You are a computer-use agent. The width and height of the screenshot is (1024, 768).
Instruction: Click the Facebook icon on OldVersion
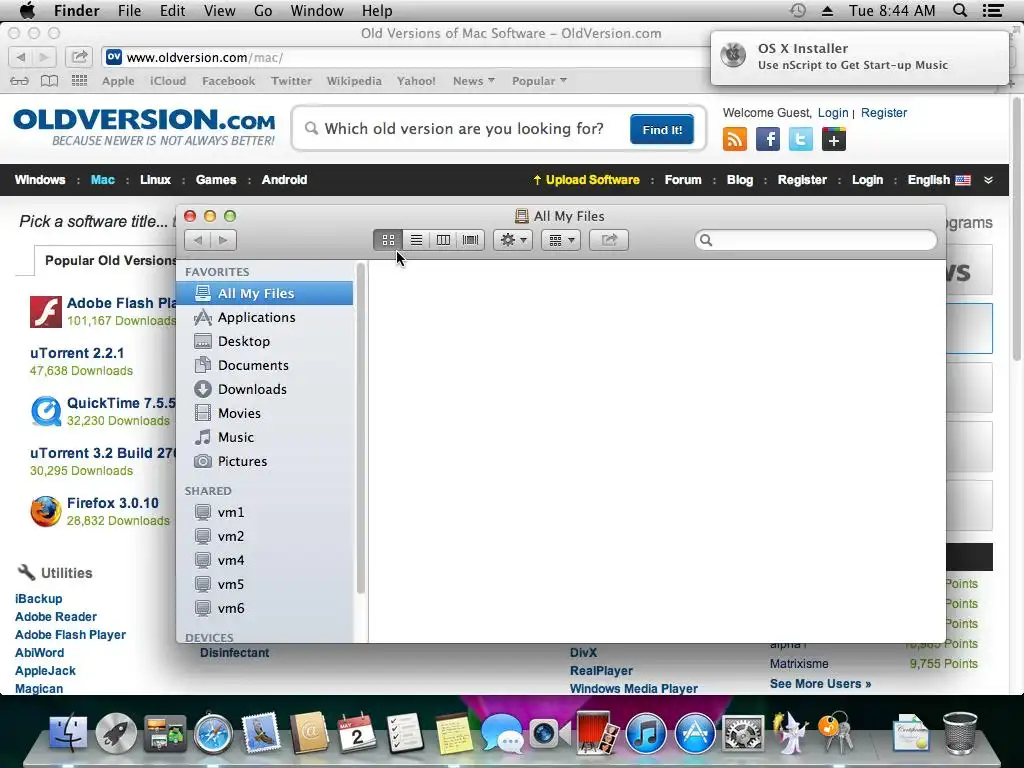[x=768, y=139]
